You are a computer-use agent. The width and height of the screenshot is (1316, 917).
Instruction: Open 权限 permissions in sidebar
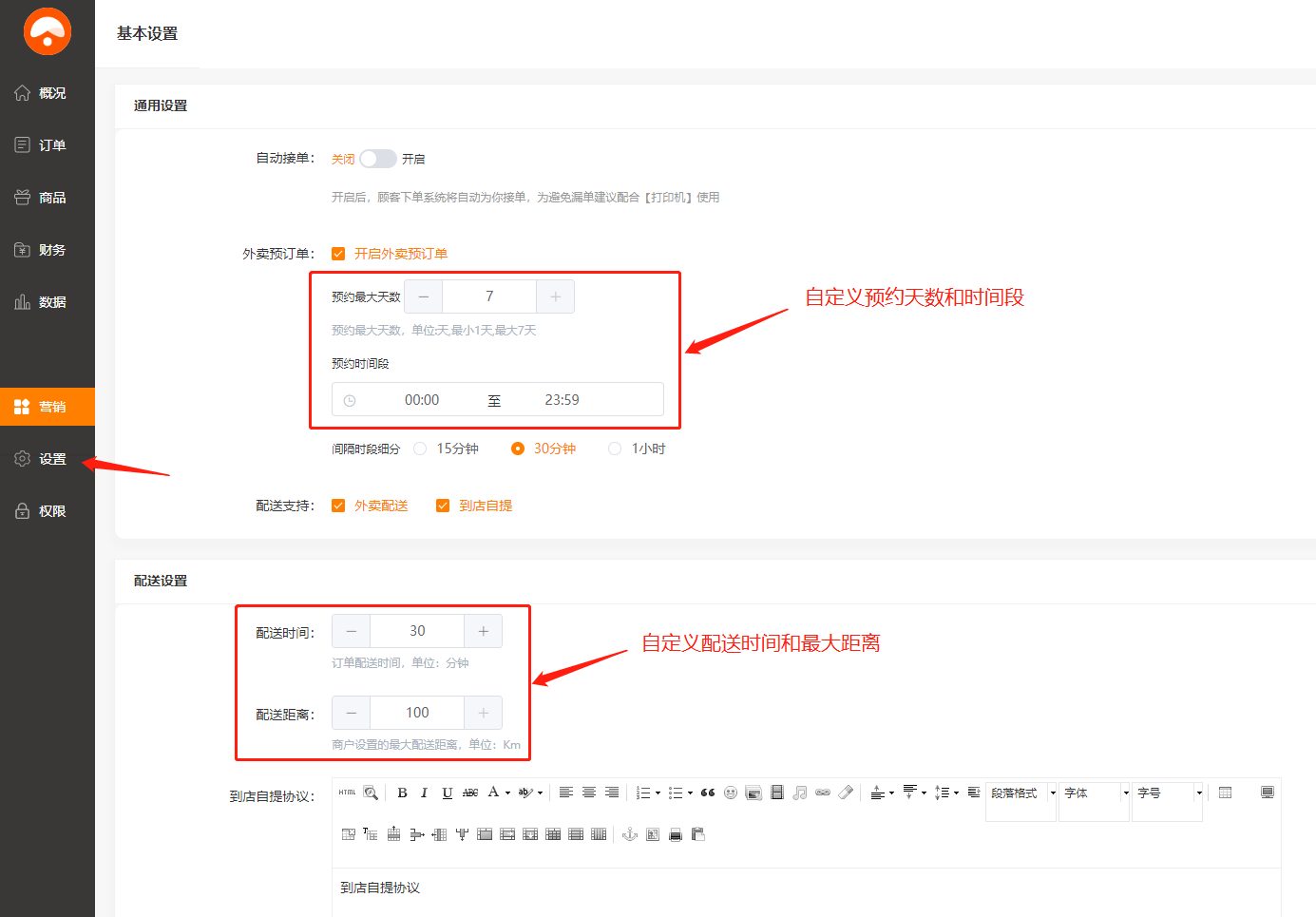pos(48,511)
